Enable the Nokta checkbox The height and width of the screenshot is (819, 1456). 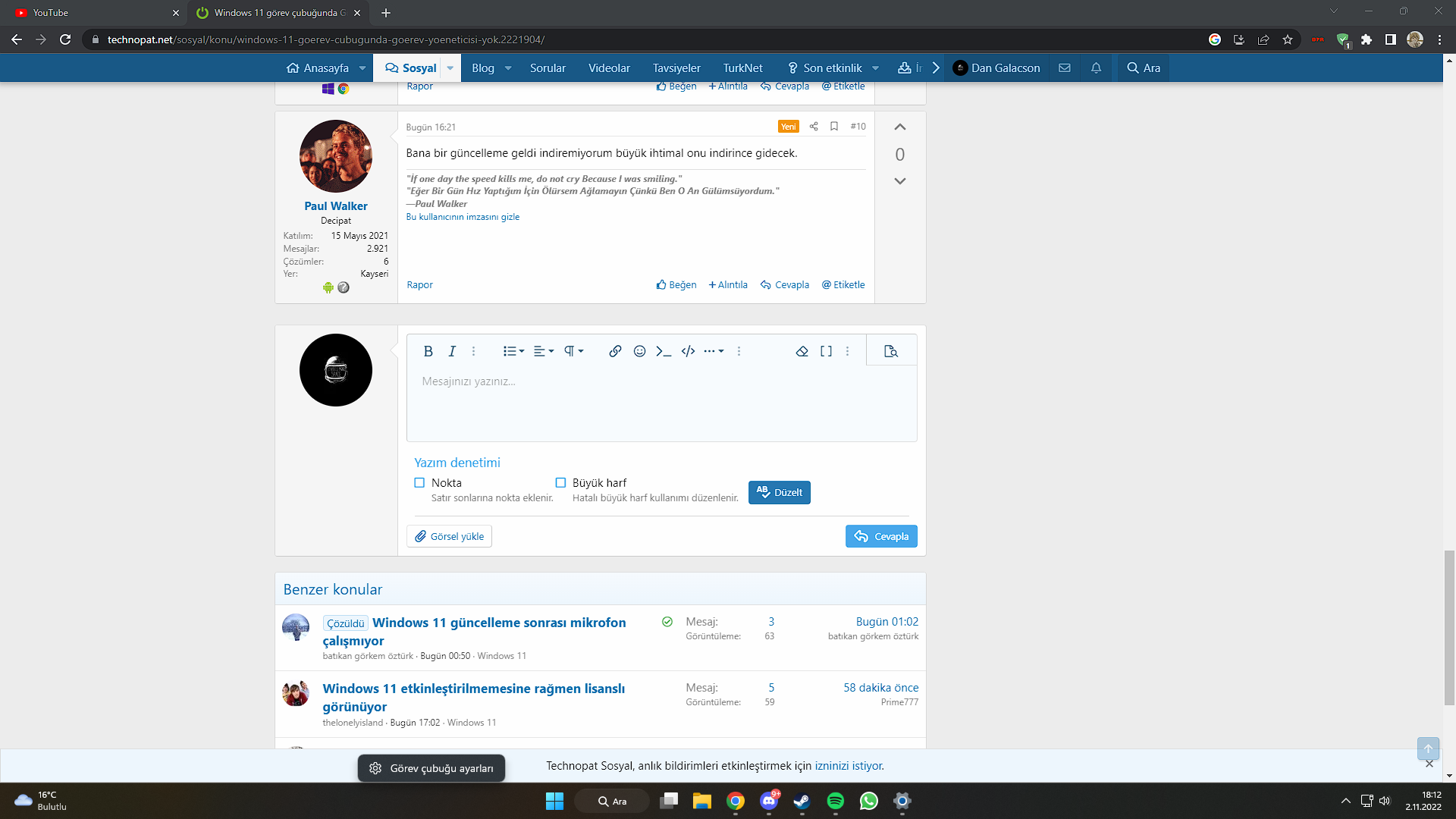pos(419,483)
